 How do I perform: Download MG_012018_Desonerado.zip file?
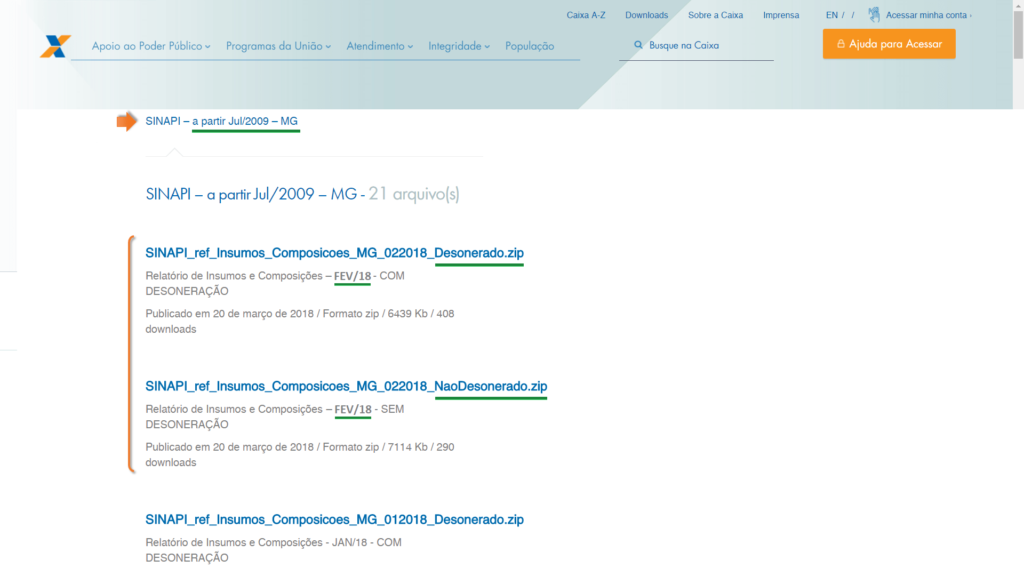point(334,519)
